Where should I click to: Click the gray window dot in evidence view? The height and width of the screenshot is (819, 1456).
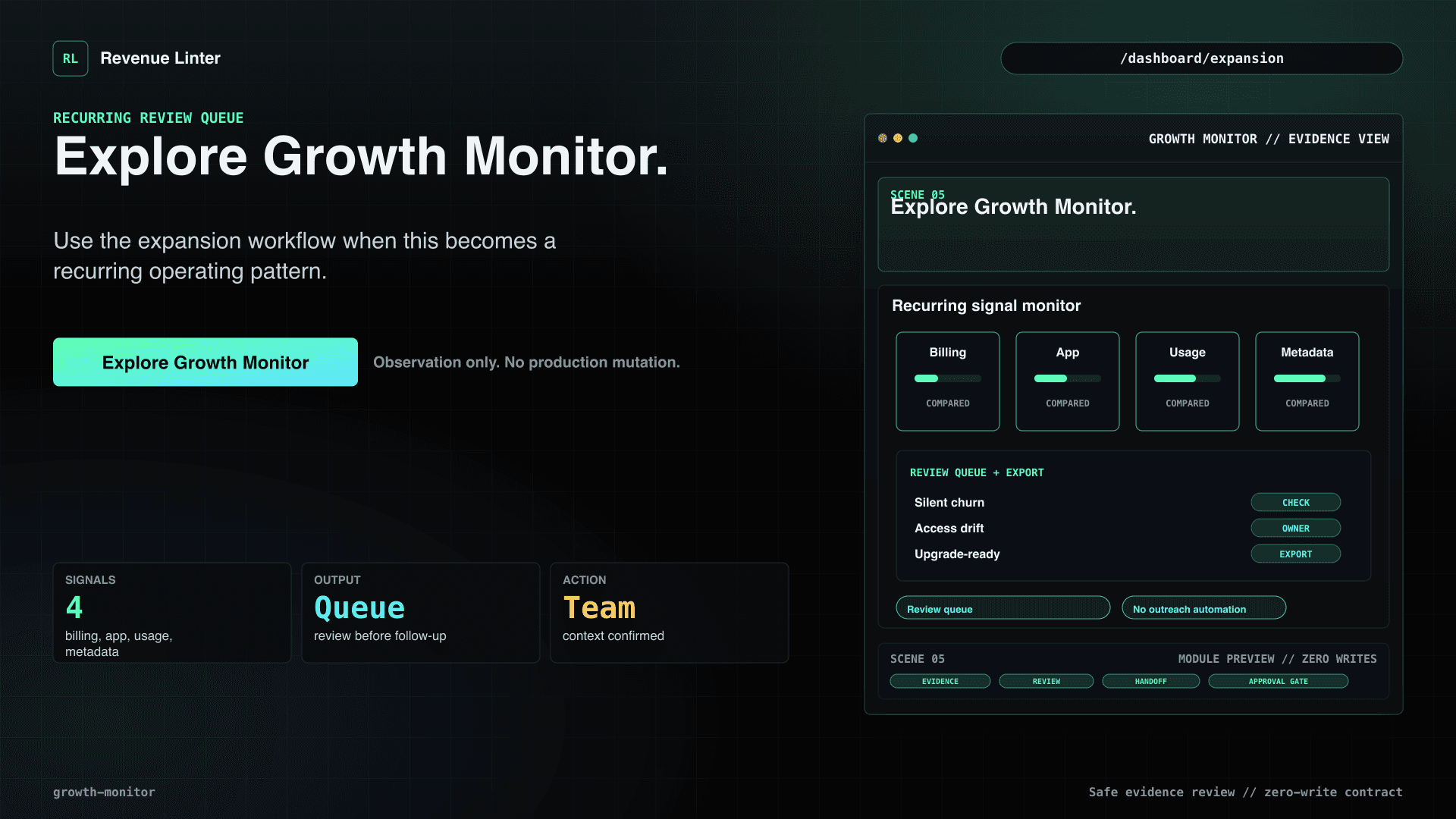(883, 138)
